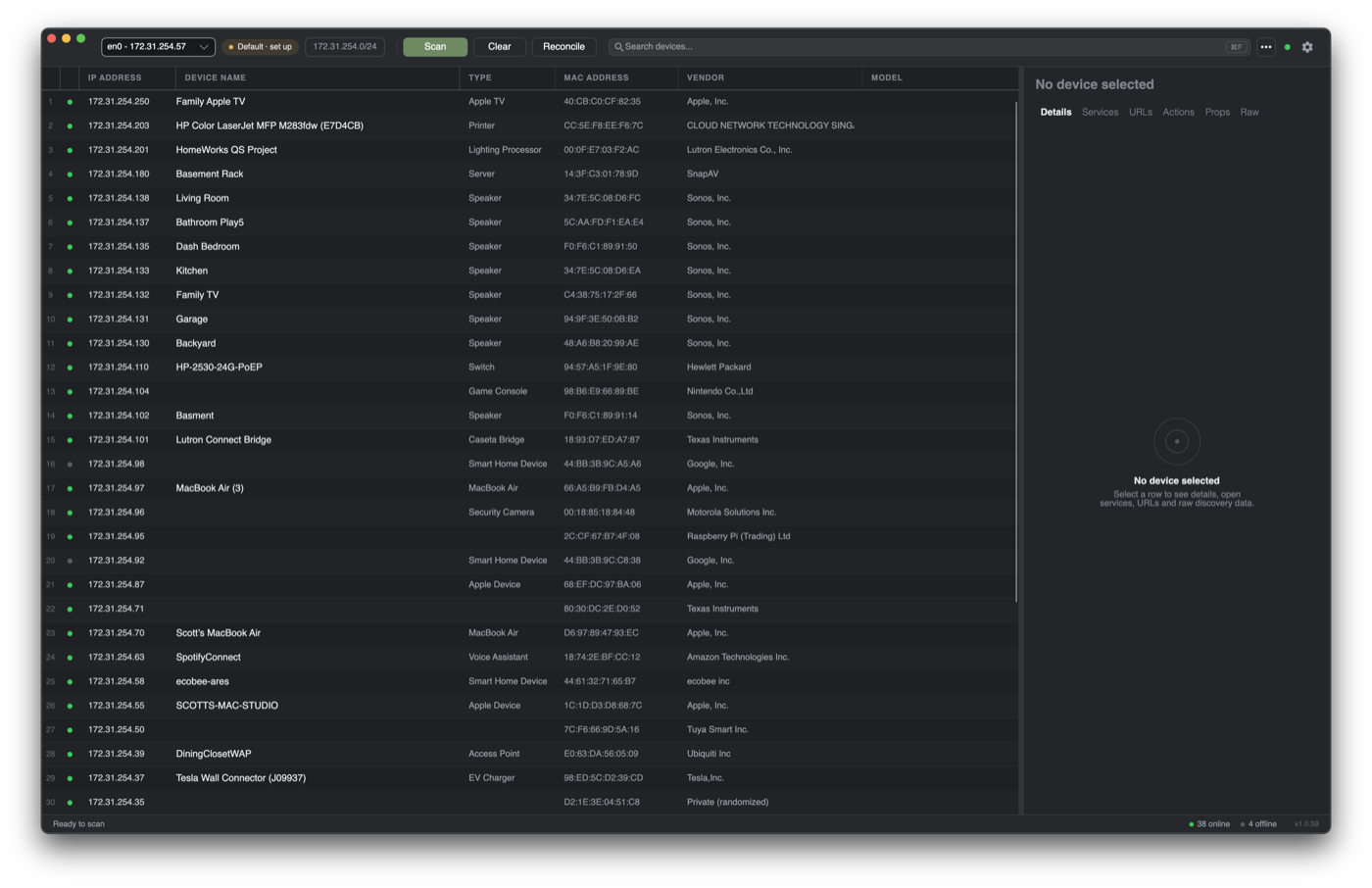Select the Family TV speaker row
1372x888 pixels.
(x=529, y=295)
